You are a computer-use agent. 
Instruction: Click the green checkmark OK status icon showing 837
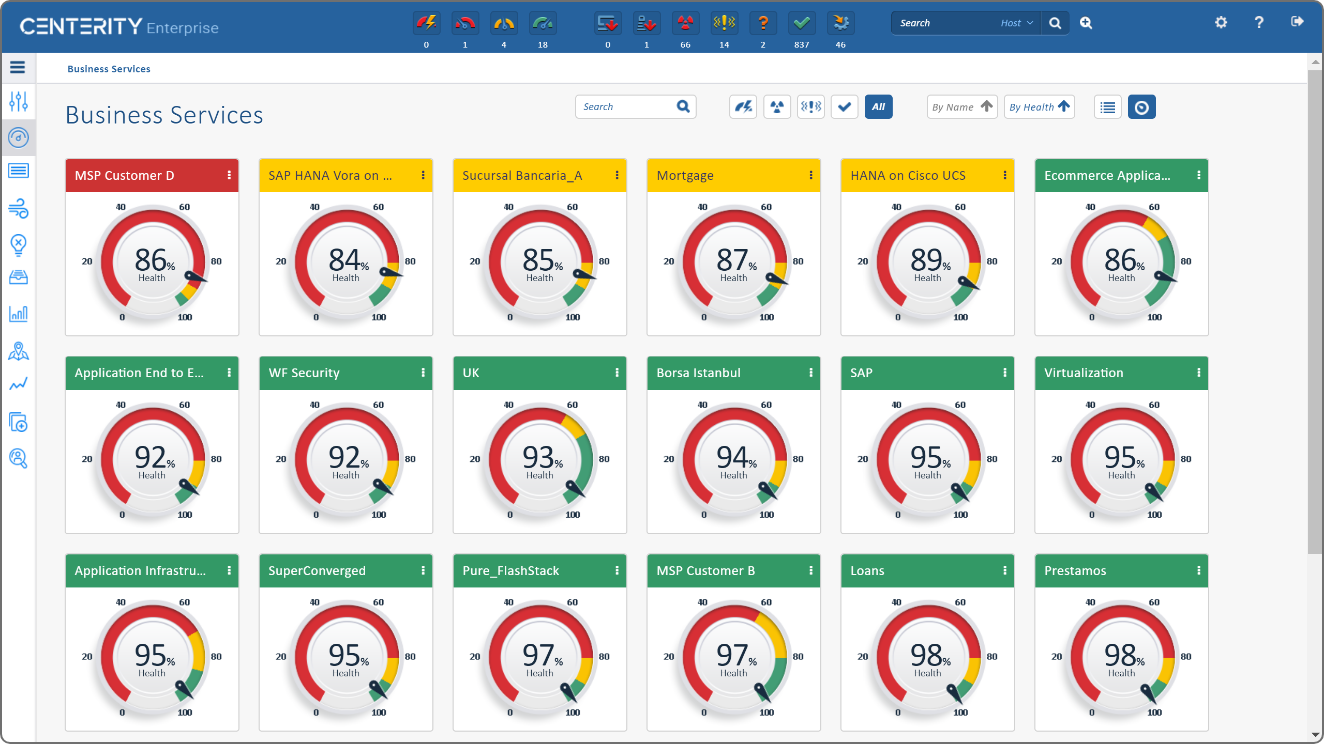point(801,22)
